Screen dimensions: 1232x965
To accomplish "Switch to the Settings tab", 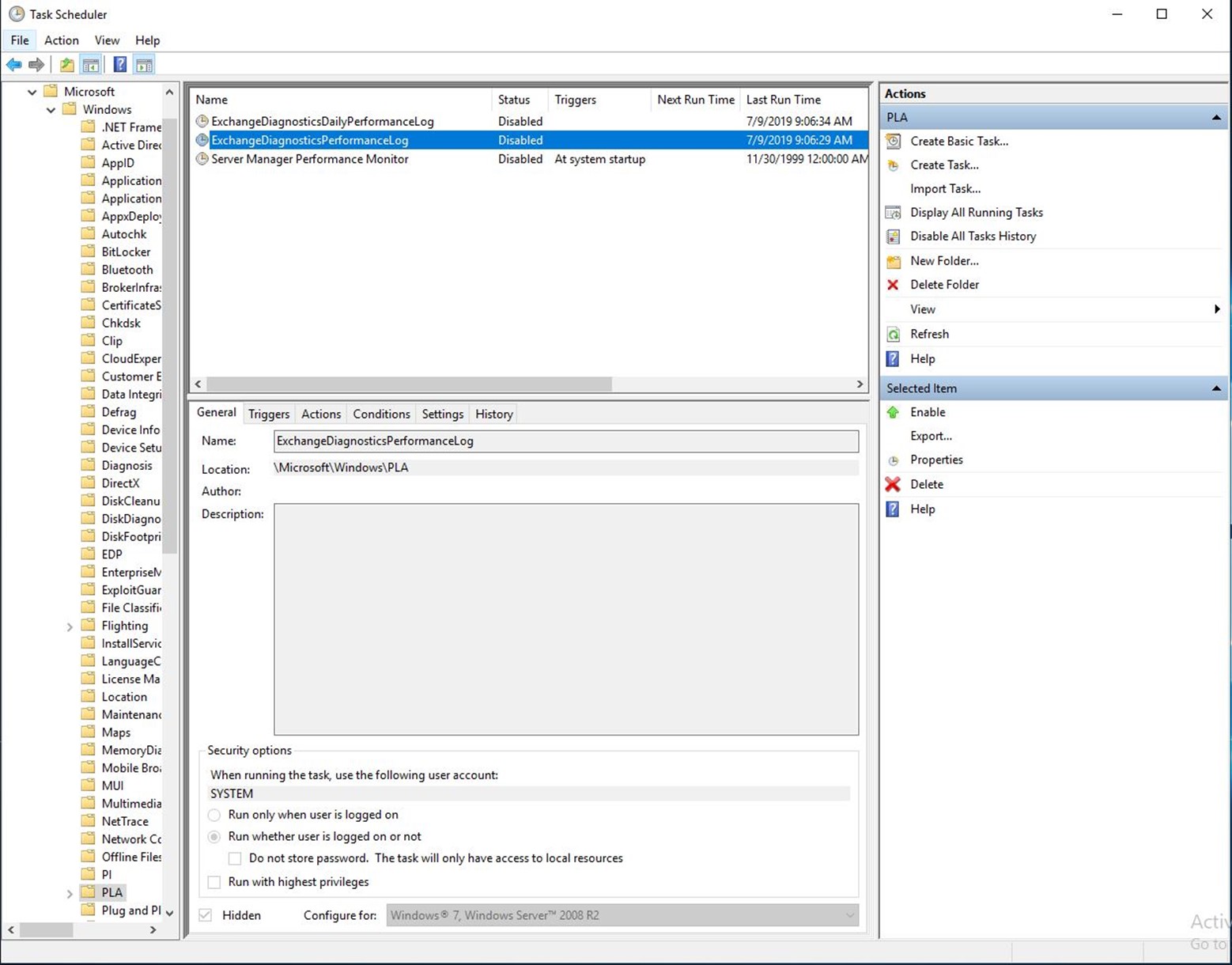I will pyautogui.click(x=443, y=414).
